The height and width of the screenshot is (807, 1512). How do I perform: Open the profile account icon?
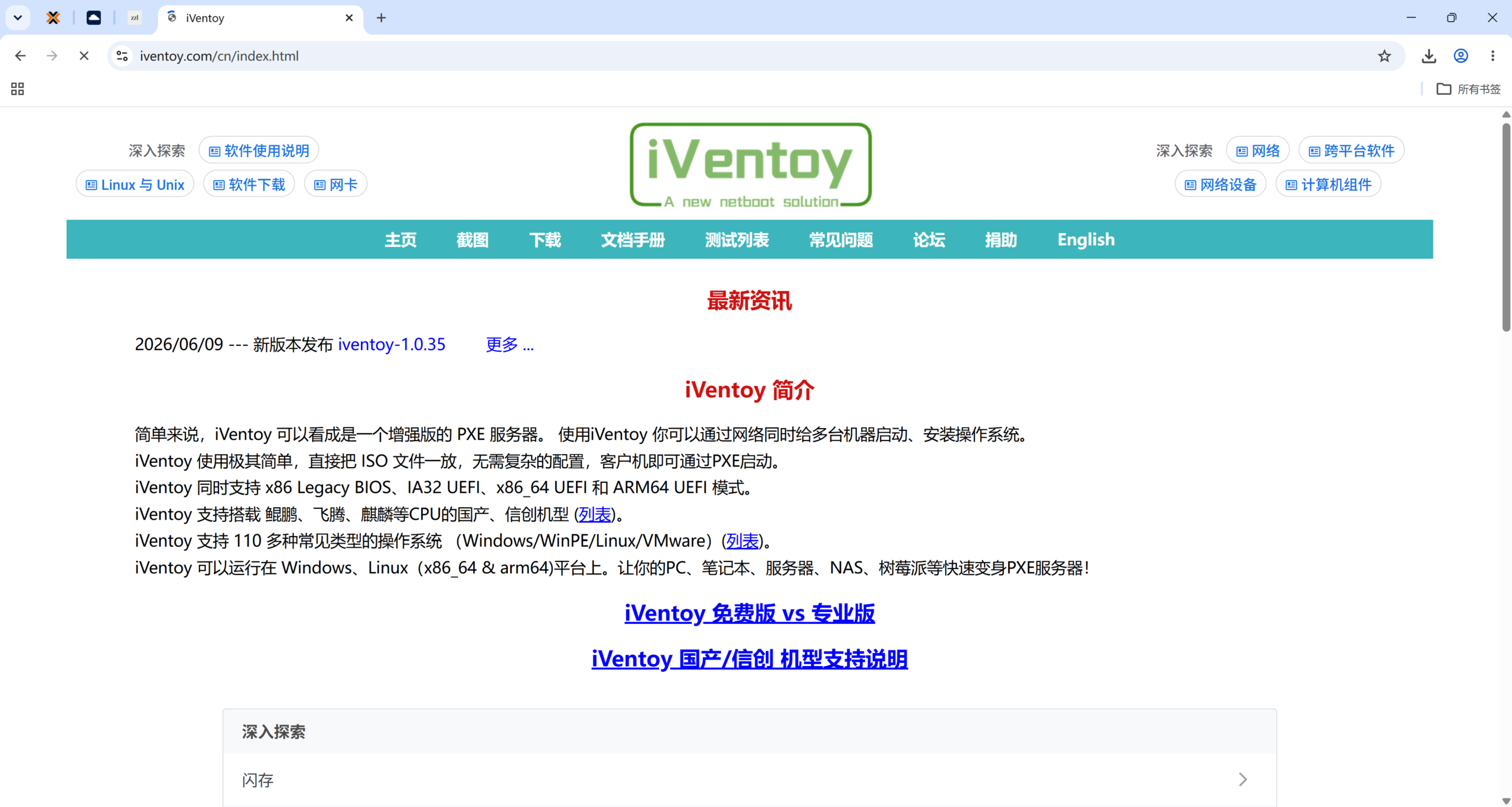[1461, 55]
